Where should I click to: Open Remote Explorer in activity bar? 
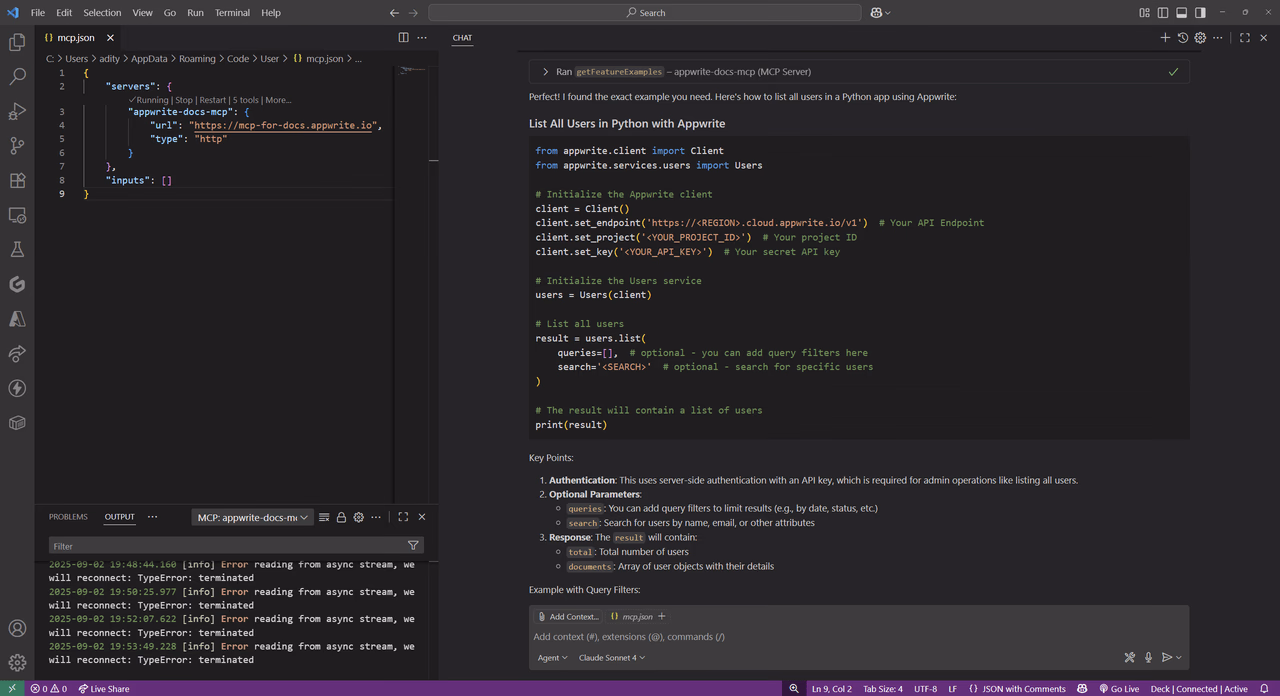pyautogui.click(x=17, y=215)
